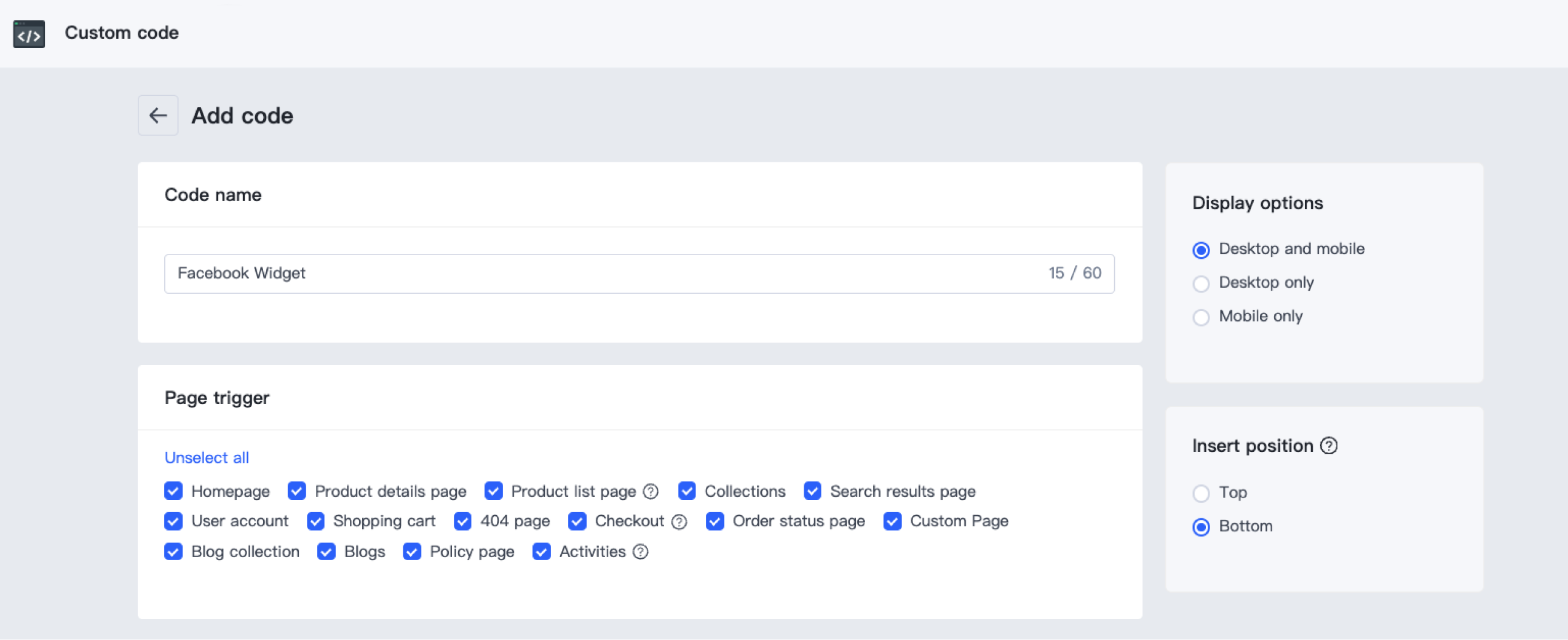Uncheck the Homepage checkbox
Image resolution: width=1568 pixels, height=640 pixels.
coord(173,491)
